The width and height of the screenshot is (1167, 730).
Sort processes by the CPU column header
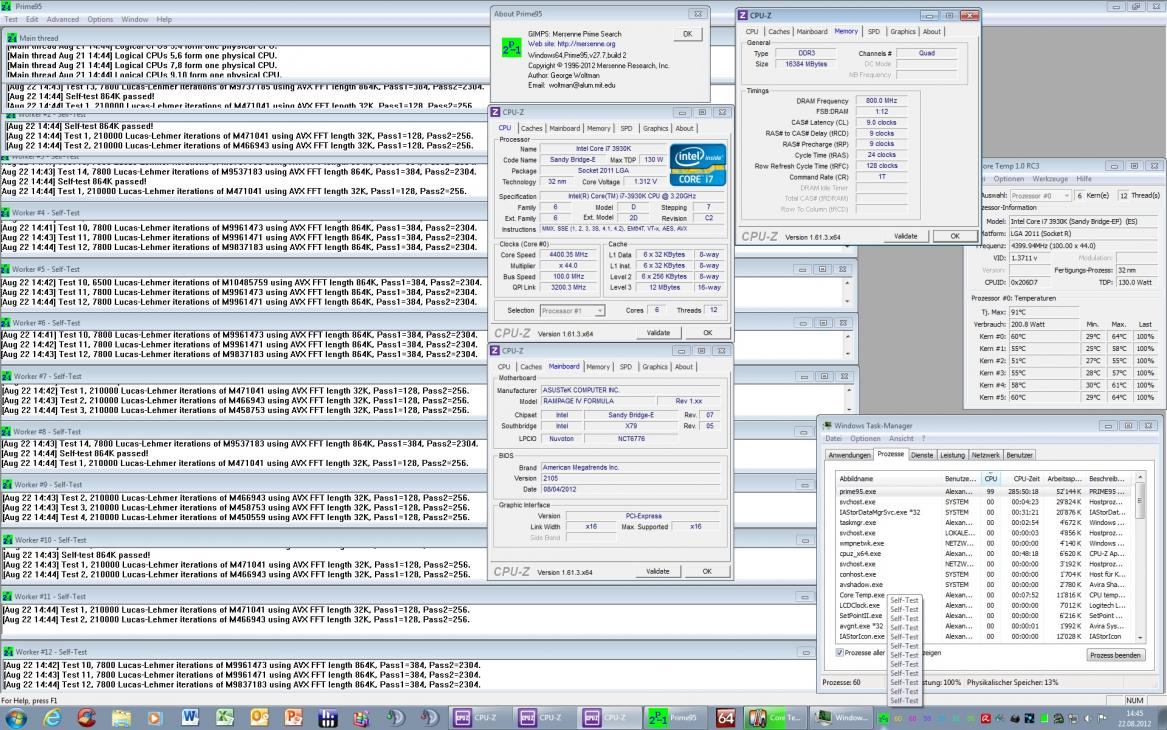pyautogui.click(x=991, y=478)
